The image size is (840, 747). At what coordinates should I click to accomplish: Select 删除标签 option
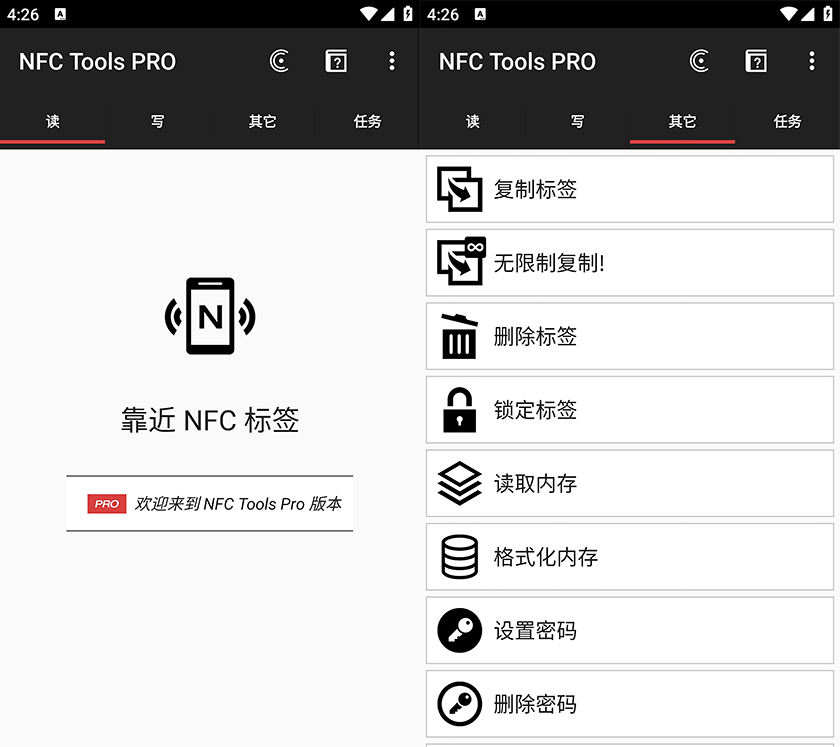click(630, 336)
